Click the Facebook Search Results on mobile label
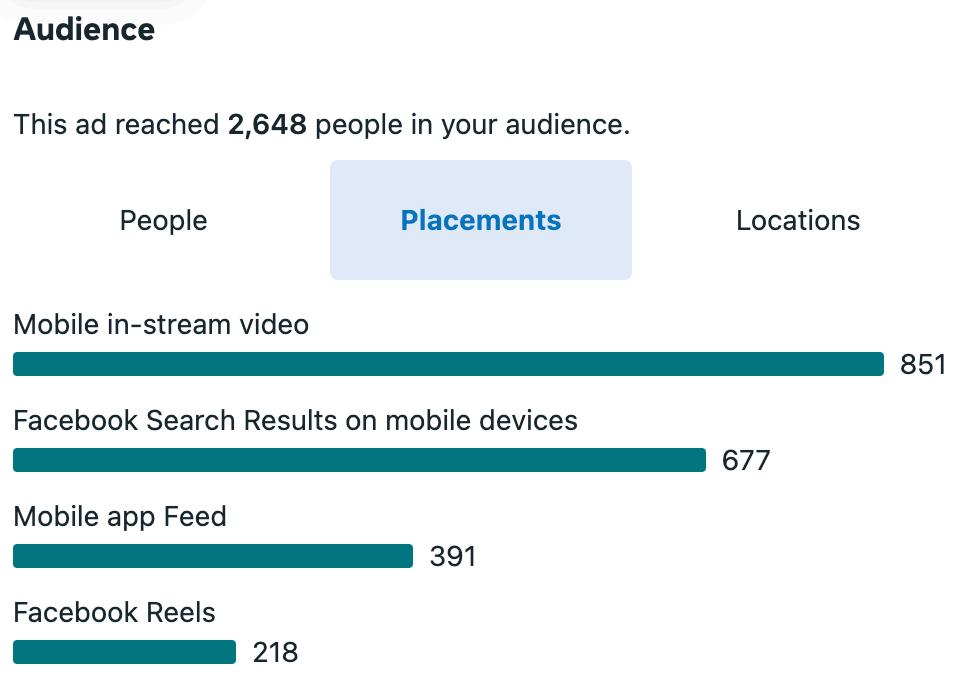 296,421
